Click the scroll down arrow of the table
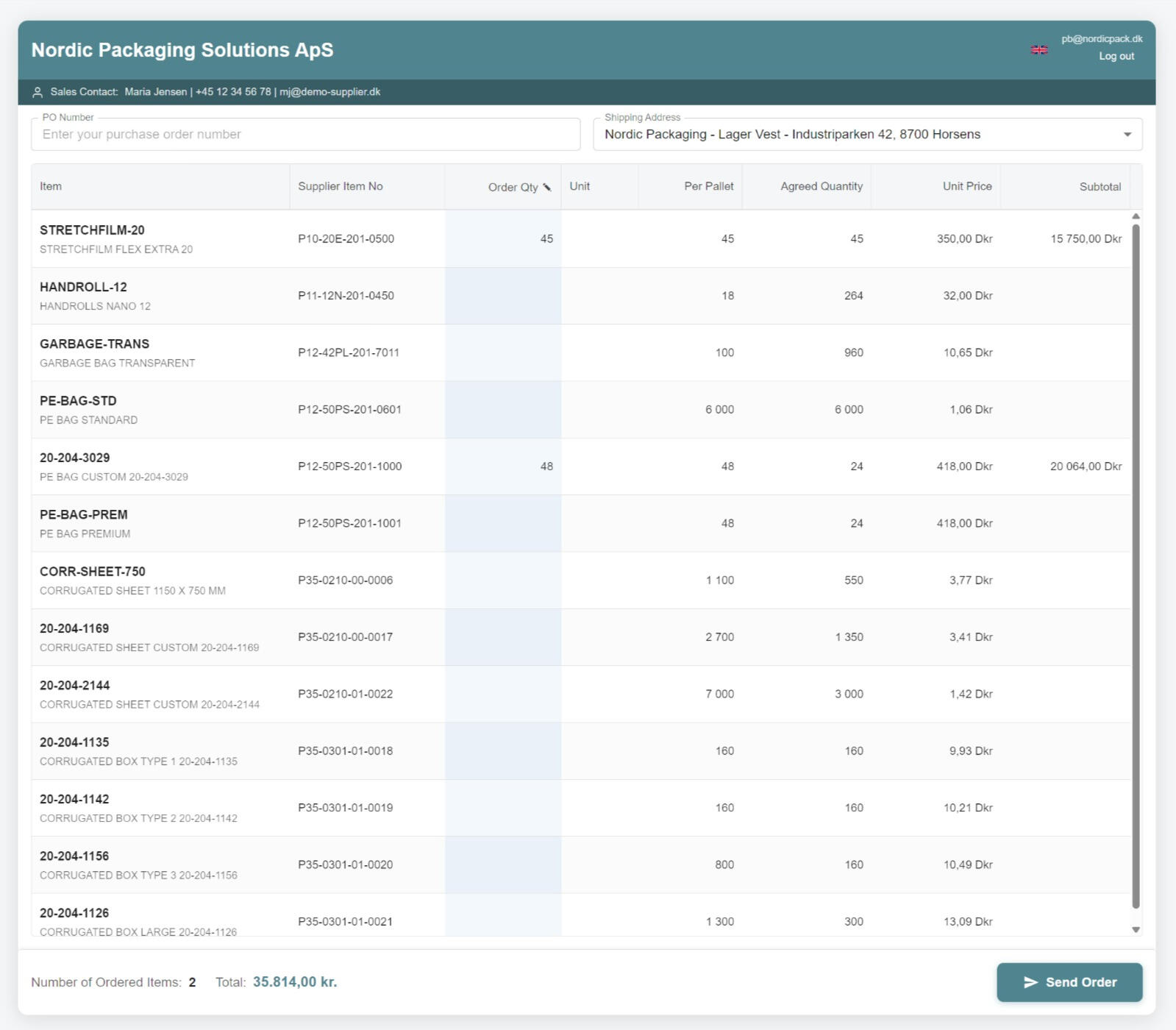The width and height of the screenshot is (1176, 1030). [x=1136, y=930]
